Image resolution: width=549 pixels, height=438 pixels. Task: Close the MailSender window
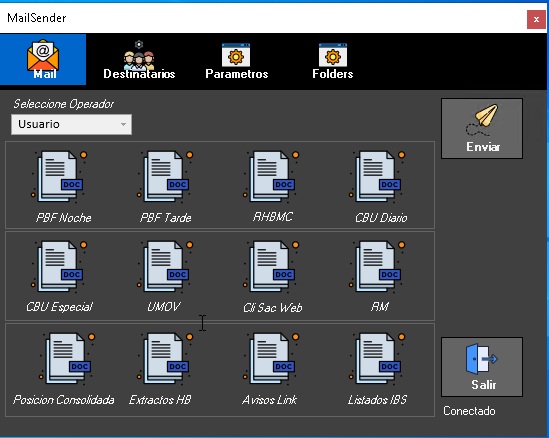(x=536, y=19)
